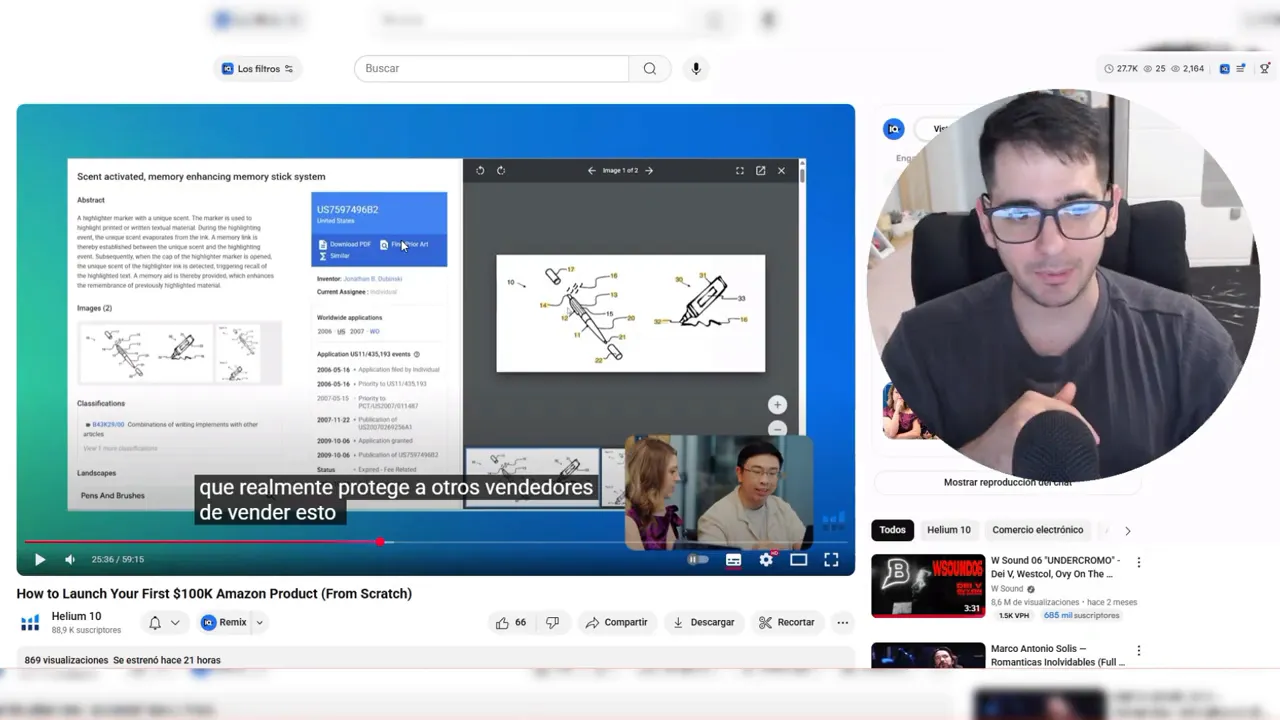Click the US7597496B2 patent number
The height and width of the screenshot is (720, 1280).
[348, 210]
